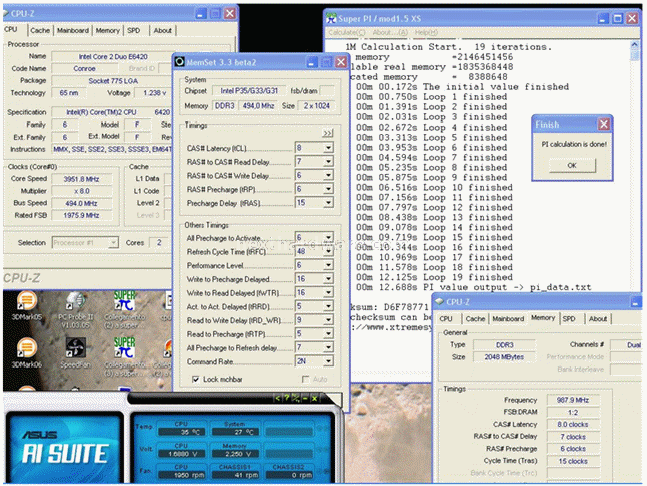647x486 pixels.
Task: Open Read to Write Delay (tRD_WR) dropdown
Action: click(328, 319)
